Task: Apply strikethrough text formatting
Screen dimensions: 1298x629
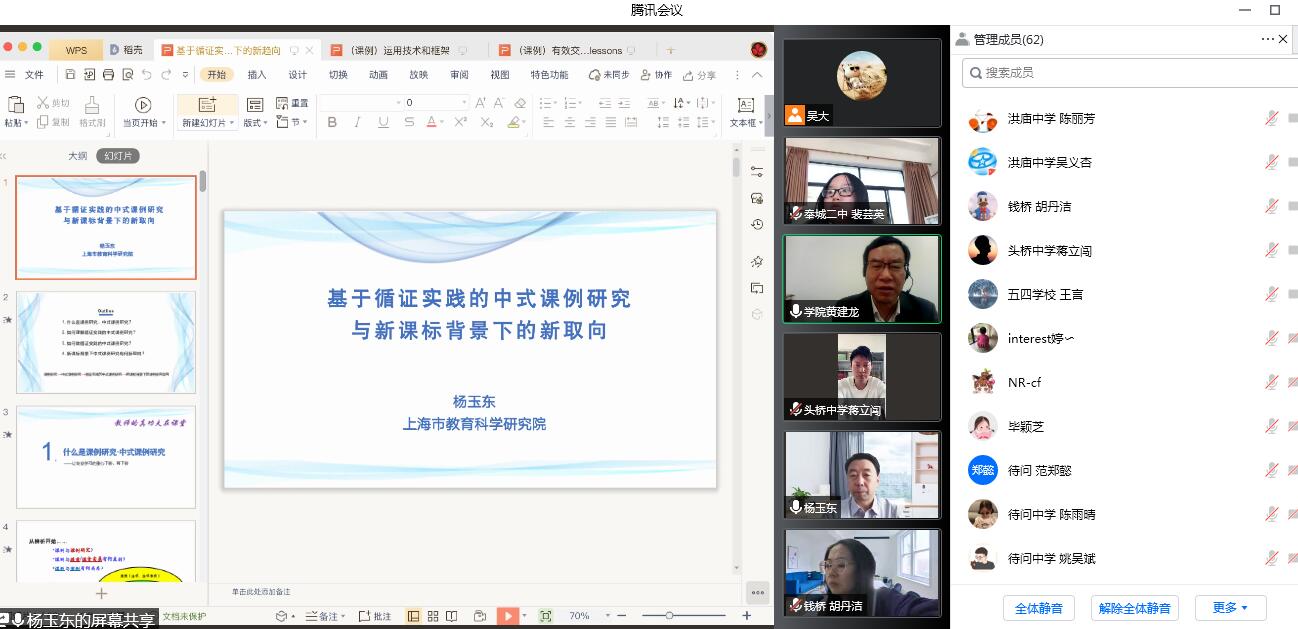Action: [409, 122]
